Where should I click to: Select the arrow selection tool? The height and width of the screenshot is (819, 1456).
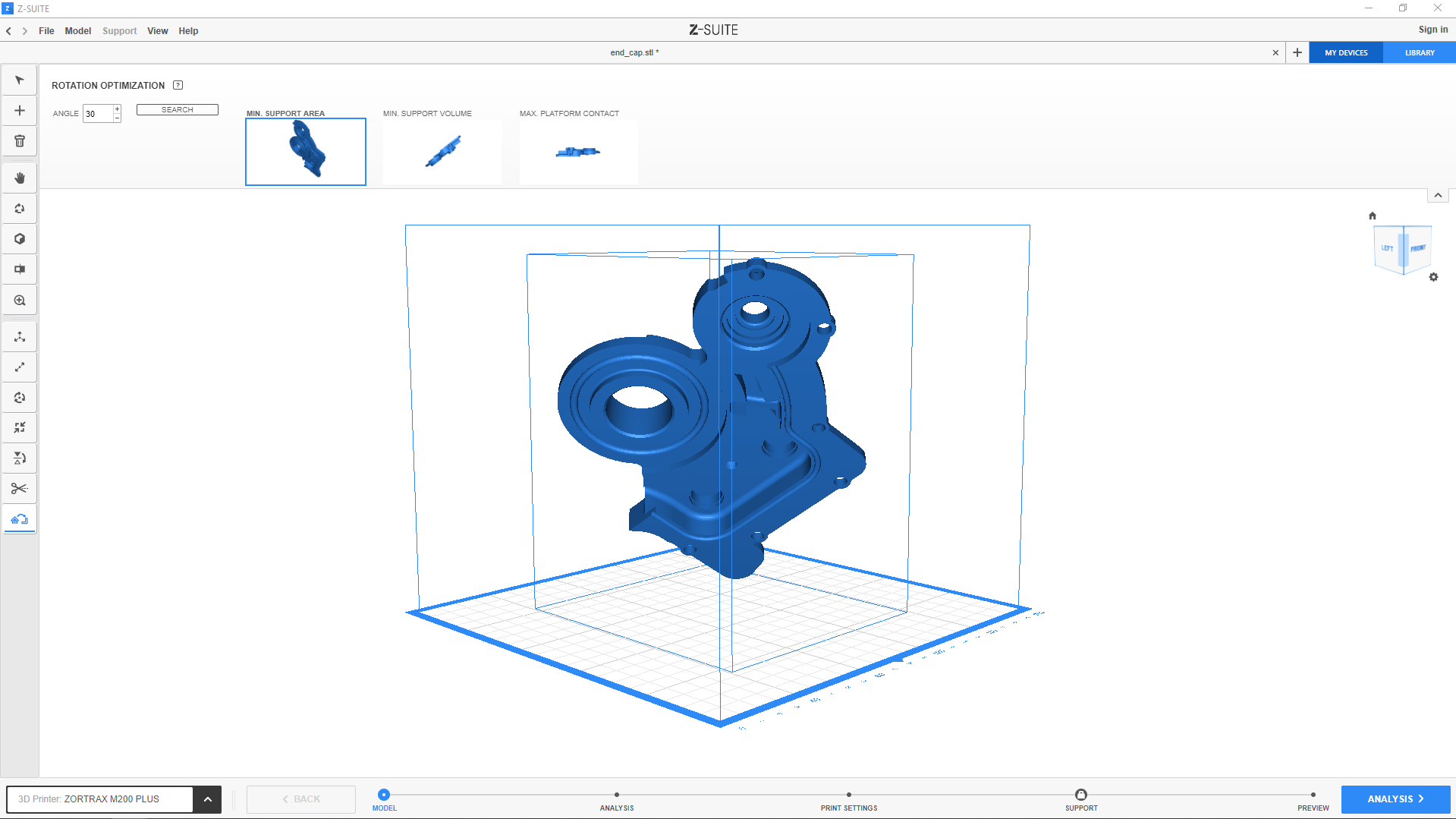[20, 80]
